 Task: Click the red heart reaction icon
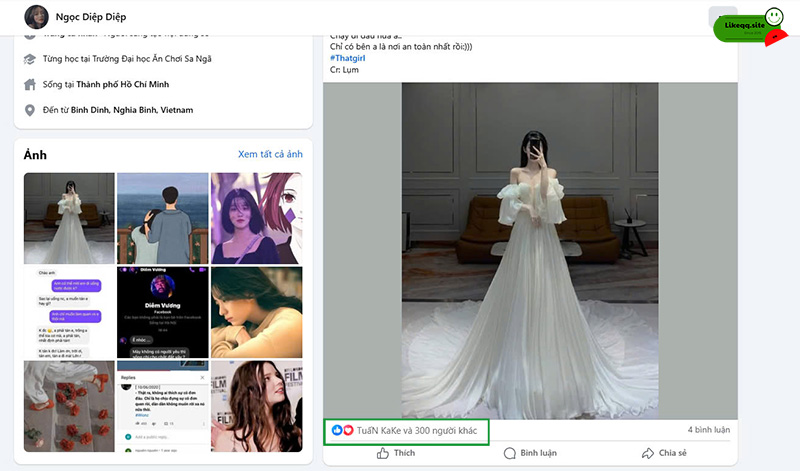point(348,430)
